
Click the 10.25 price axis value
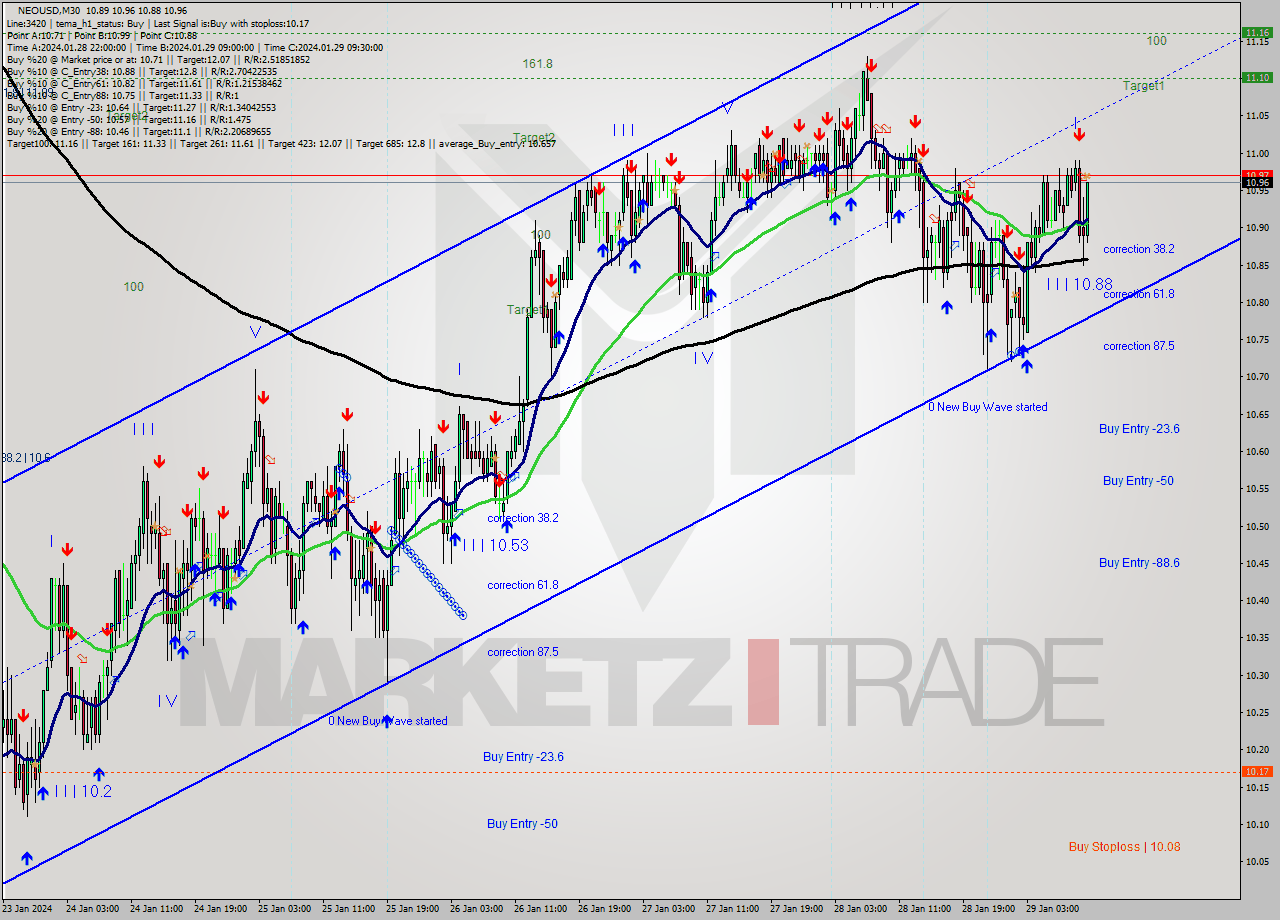[x=1257, y=712]
